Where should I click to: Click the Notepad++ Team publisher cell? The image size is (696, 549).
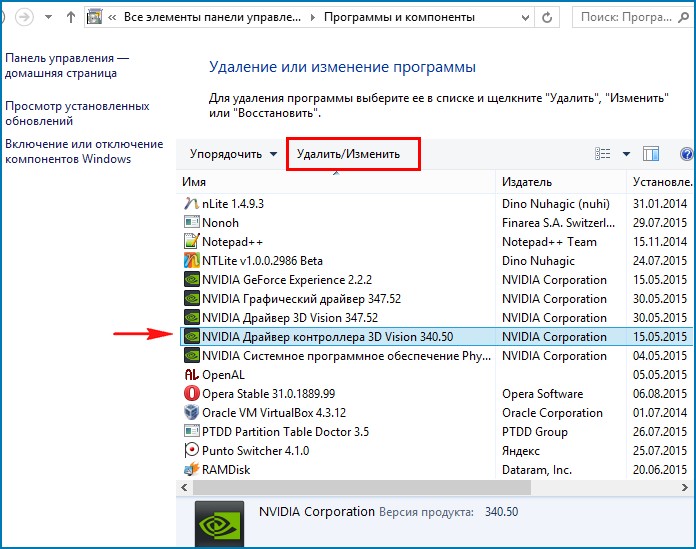[x=549, y=241]
